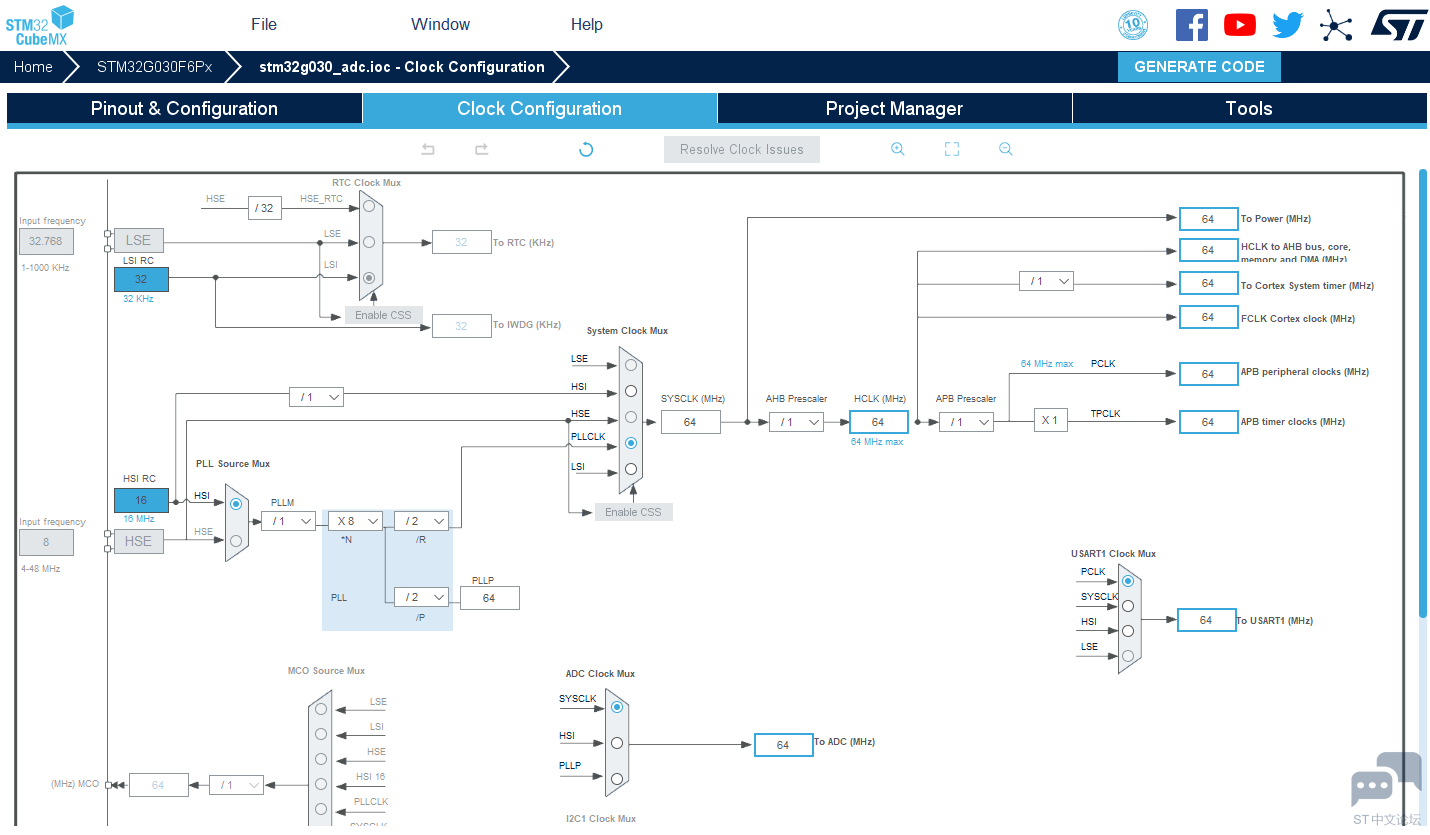Select HSI in the PLL Source Mux
The height and width of the screenshot is (835, 1430).
click(x=236, y=504)
